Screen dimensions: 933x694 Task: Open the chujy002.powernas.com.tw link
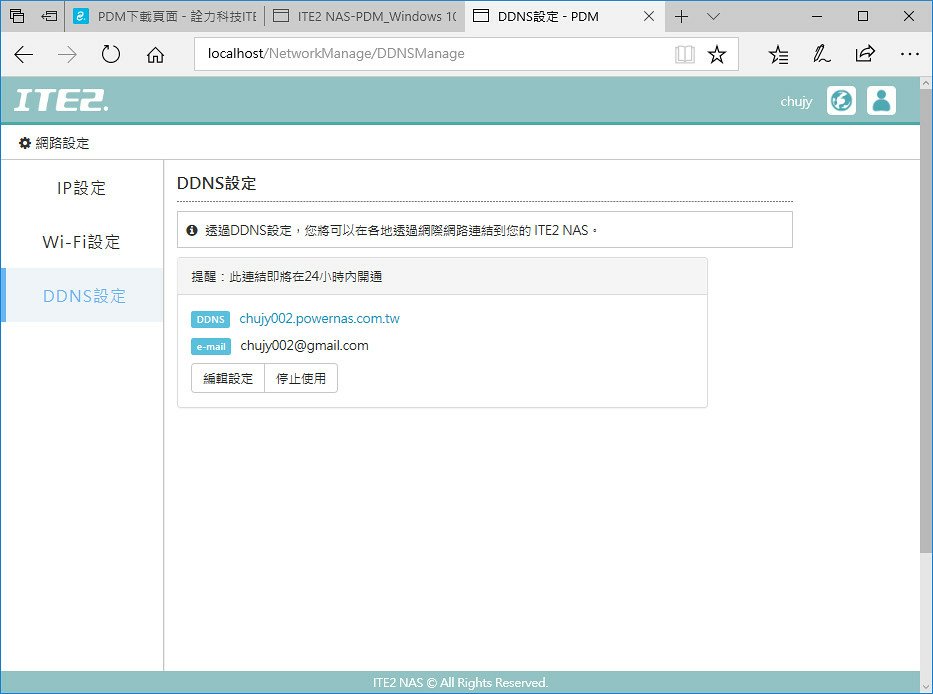click(x=320, y=318)
